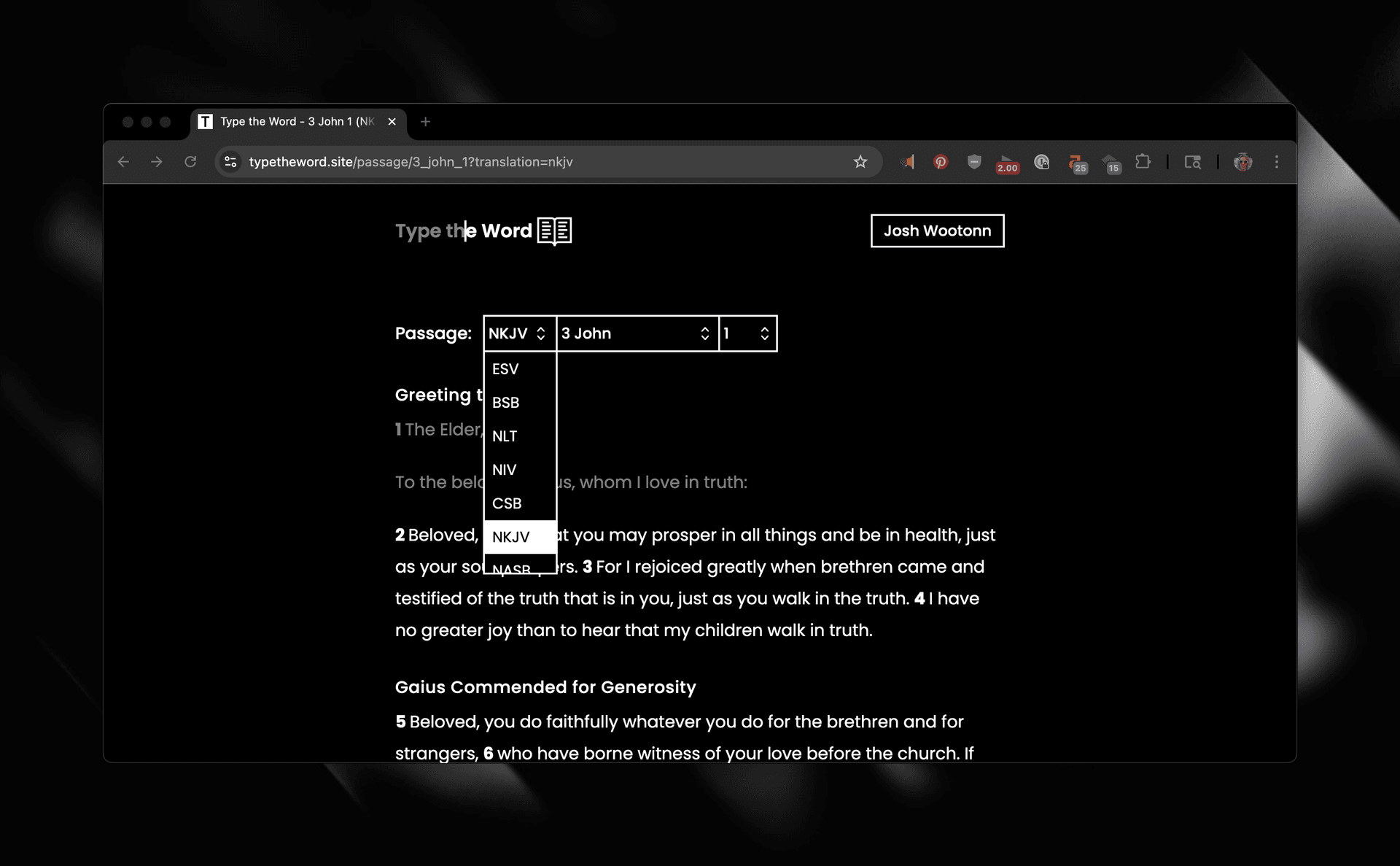Click verse number 4
Screen dimensions: 1400x866
919,598
